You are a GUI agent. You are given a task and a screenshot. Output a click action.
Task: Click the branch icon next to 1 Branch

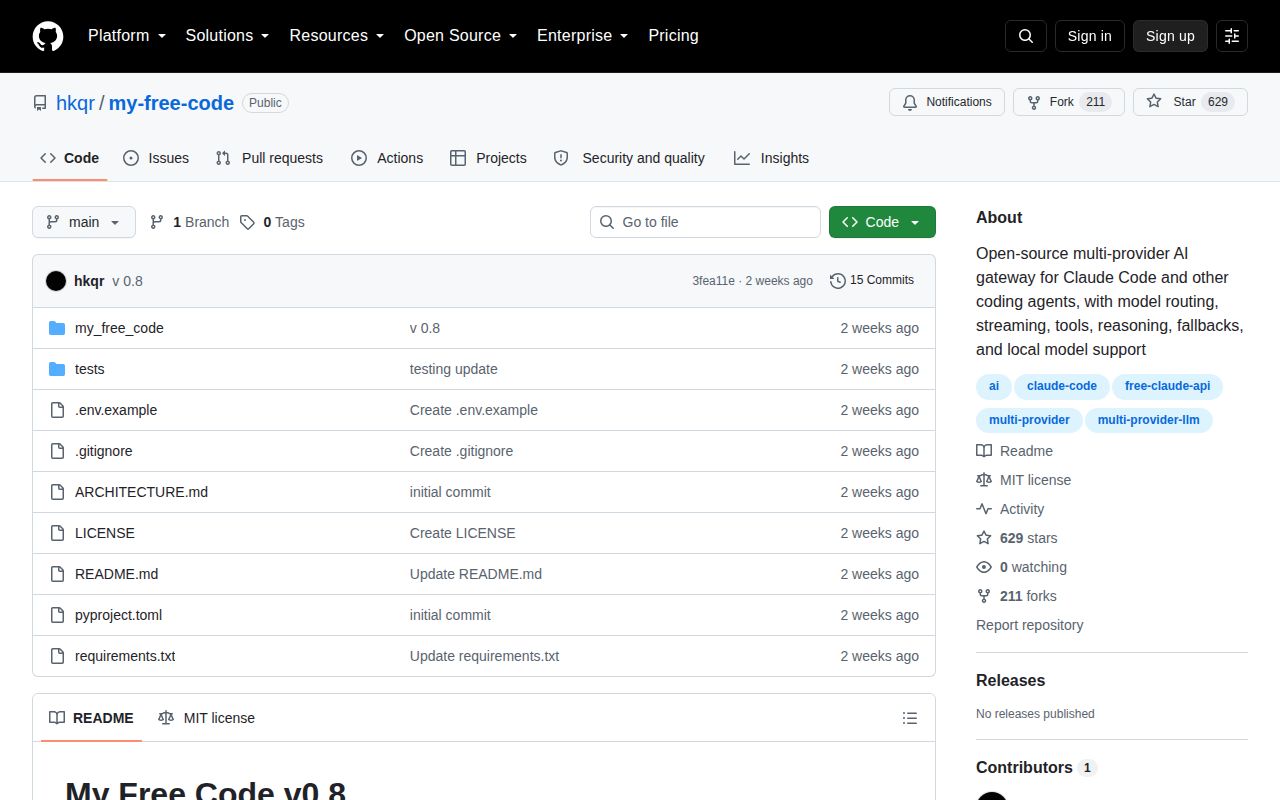157,222
